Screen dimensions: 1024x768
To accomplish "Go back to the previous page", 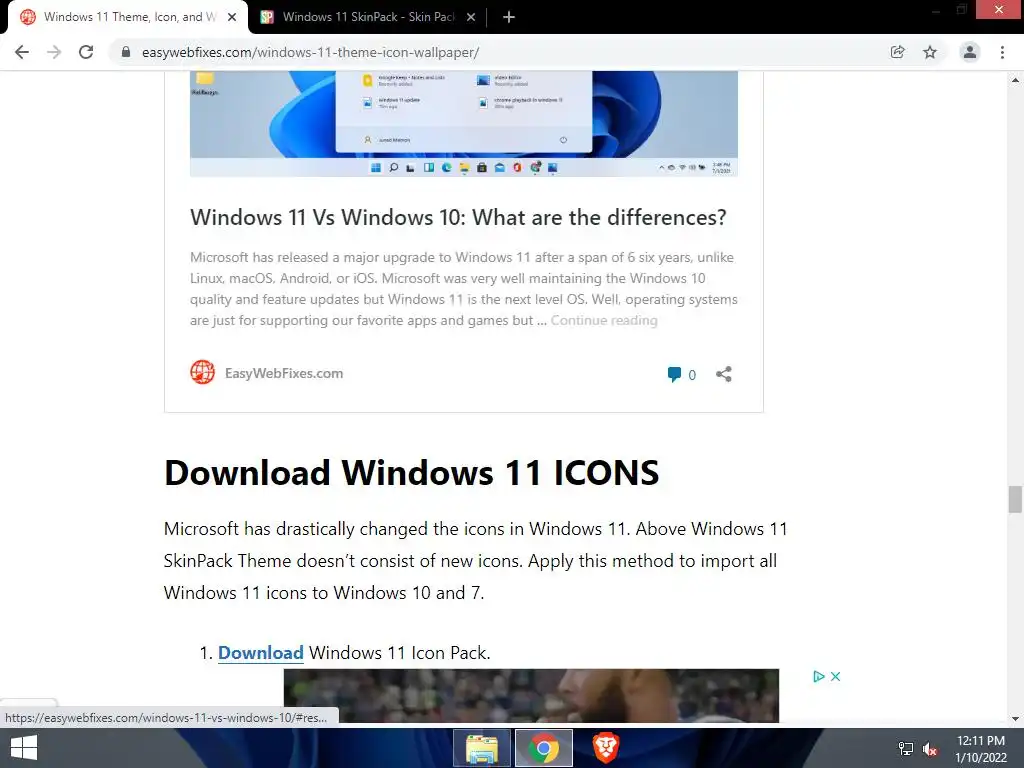I will (x=22, y=52).
